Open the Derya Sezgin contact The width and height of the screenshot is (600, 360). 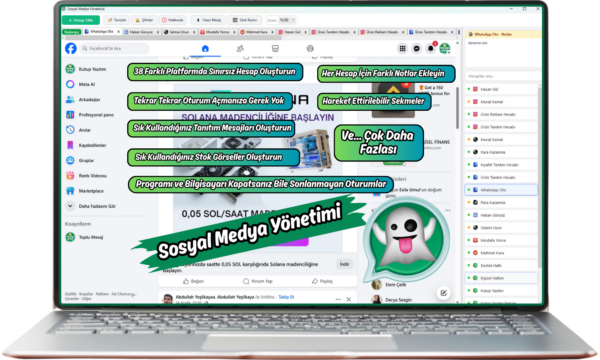392,300
